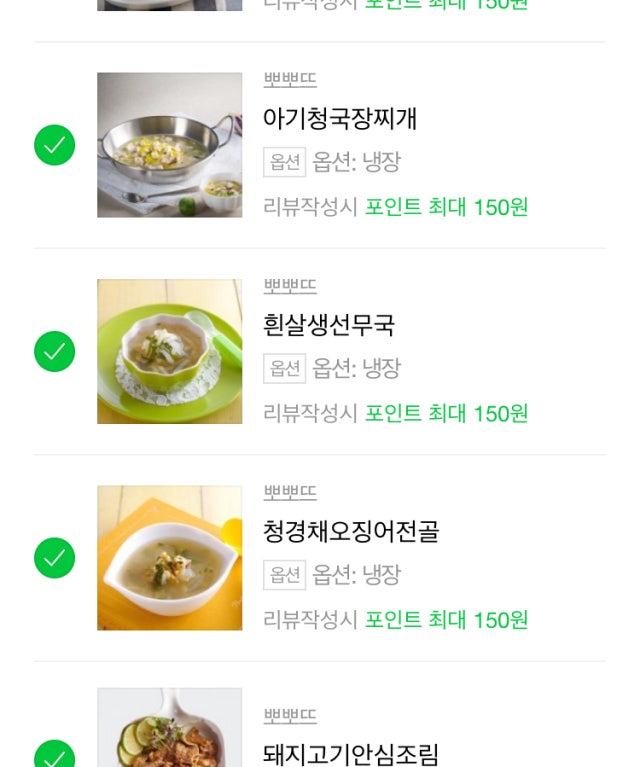Uncheck the 청경채오징어전골 item checkbox
This screenshot has width=640, height=767.
(x=54, y=558)
